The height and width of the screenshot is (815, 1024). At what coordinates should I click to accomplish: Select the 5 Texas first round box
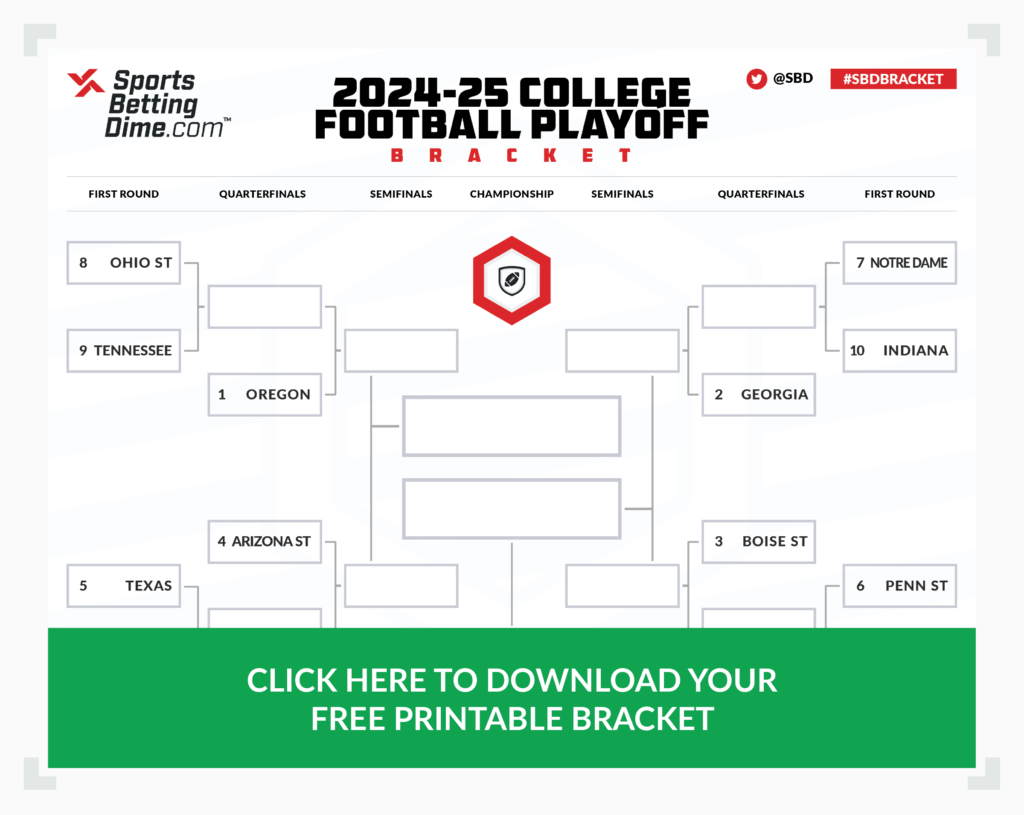click(124, 586)
